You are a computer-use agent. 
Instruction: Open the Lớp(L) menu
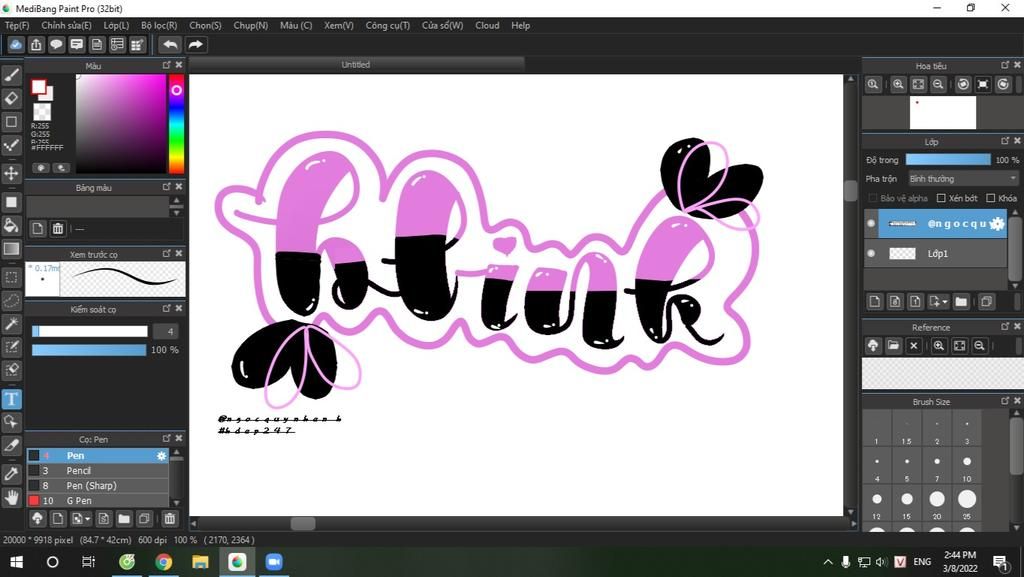pos(116,25)
